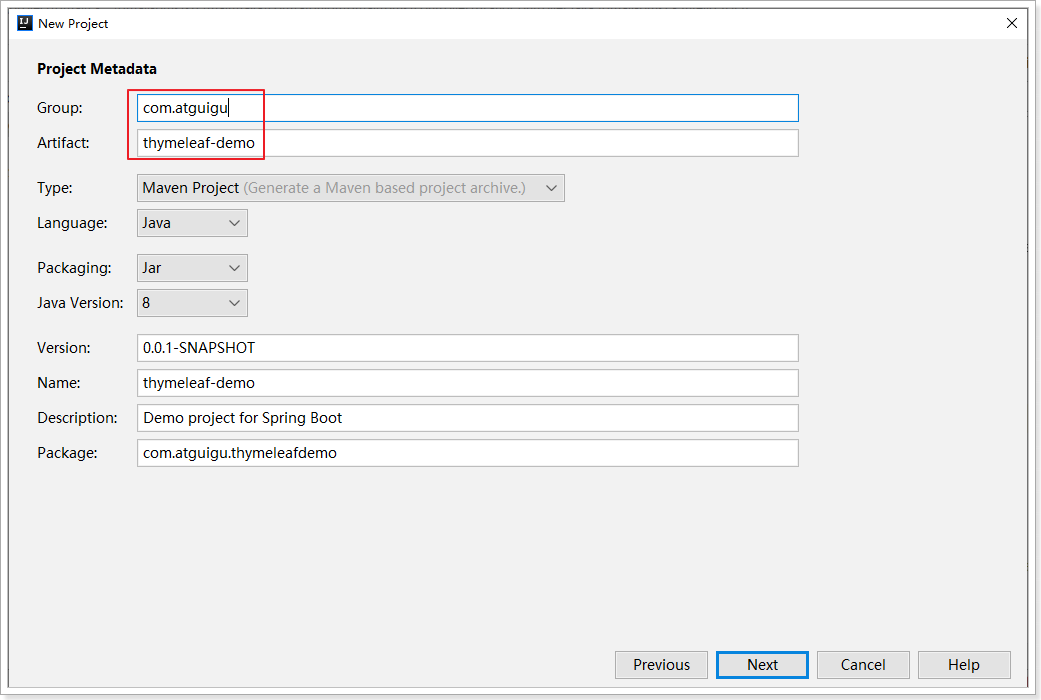
Task: Open the Packaging dropdown set to Jar
Action: [192, 268]
